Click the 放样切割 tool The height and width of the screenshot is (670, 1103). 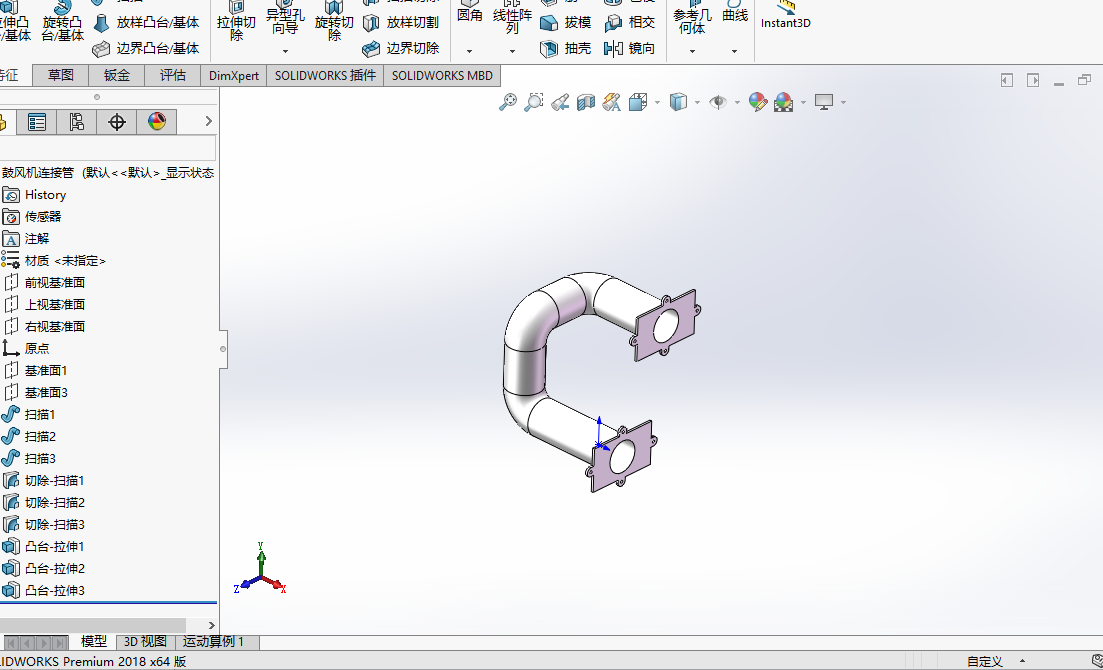[401, 23]
